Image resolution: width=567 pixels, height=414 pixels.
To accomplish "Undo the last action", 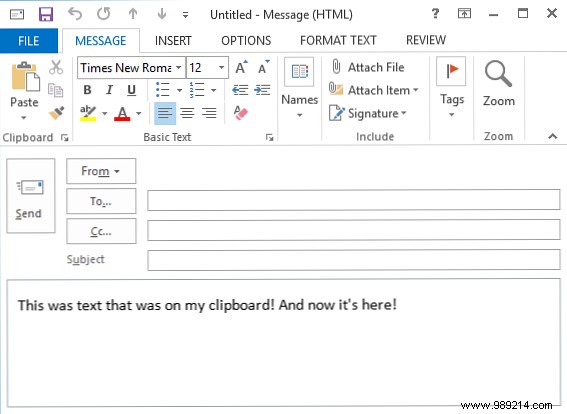I will click(x=75, y=14).
